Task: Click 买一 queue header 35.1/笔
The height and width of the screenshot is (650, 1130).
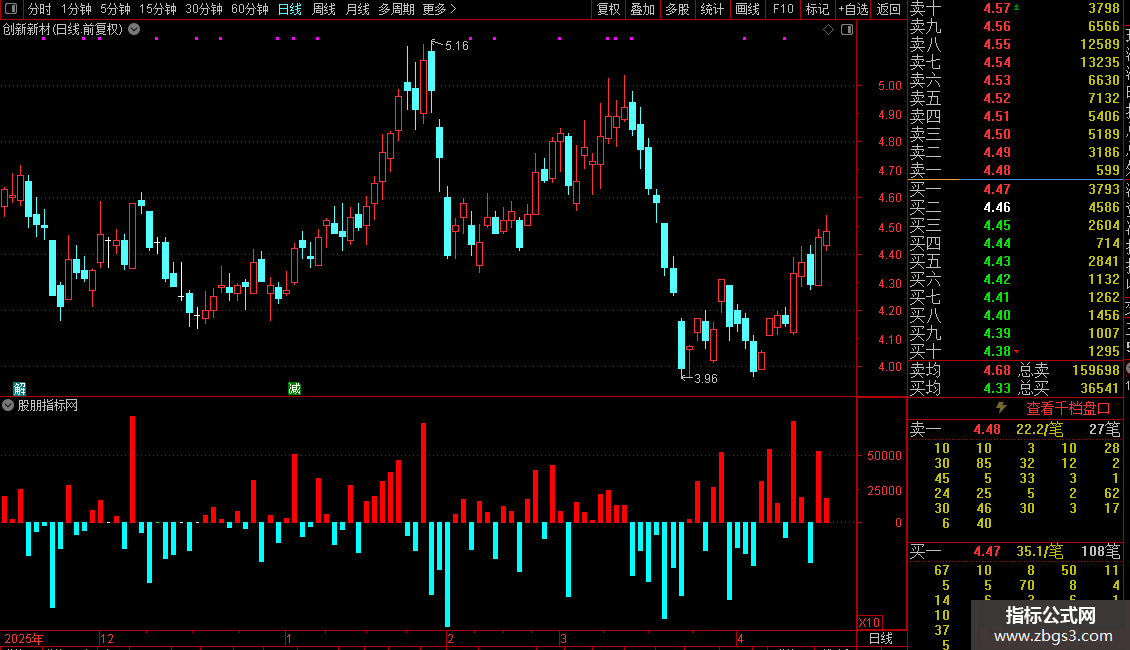Action: pyautogui.click(x=1039, y=551)
